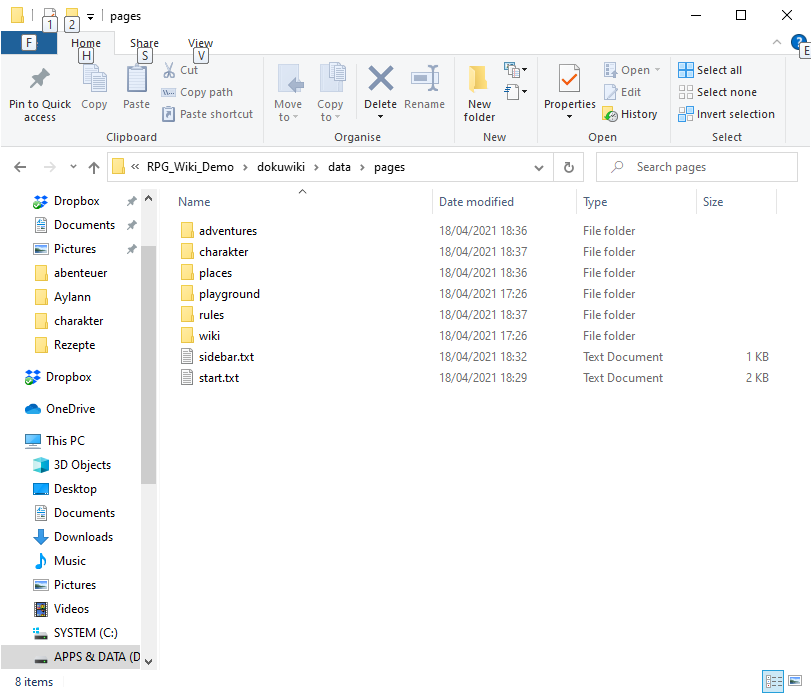Open Rezepte in navigation pane
Screen dimensions: 811x694
74,345
